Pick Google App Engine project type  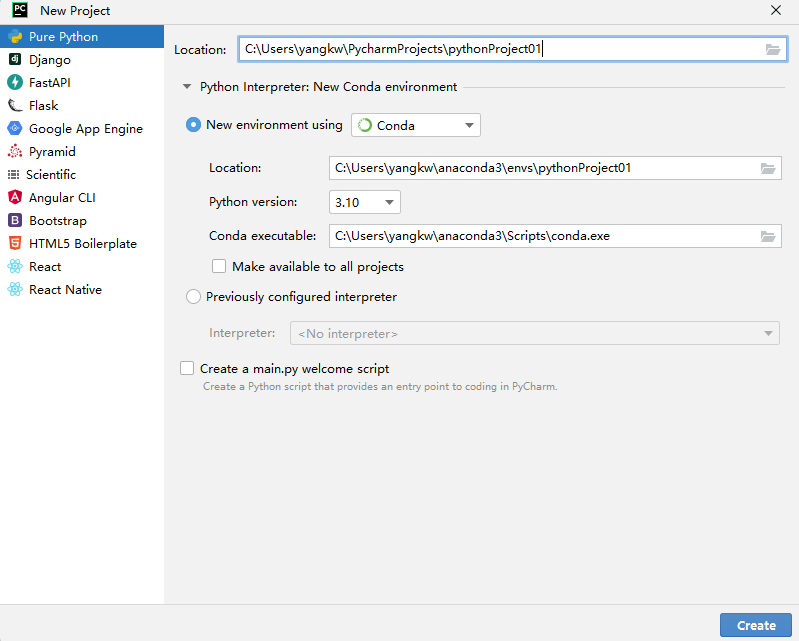point(86,129)
